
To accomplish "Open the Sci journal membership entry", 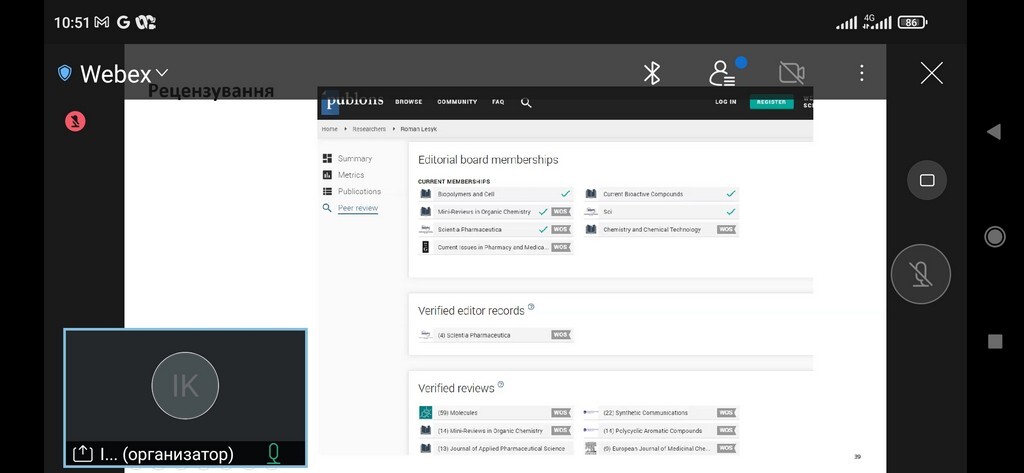I will pos(661,212).
